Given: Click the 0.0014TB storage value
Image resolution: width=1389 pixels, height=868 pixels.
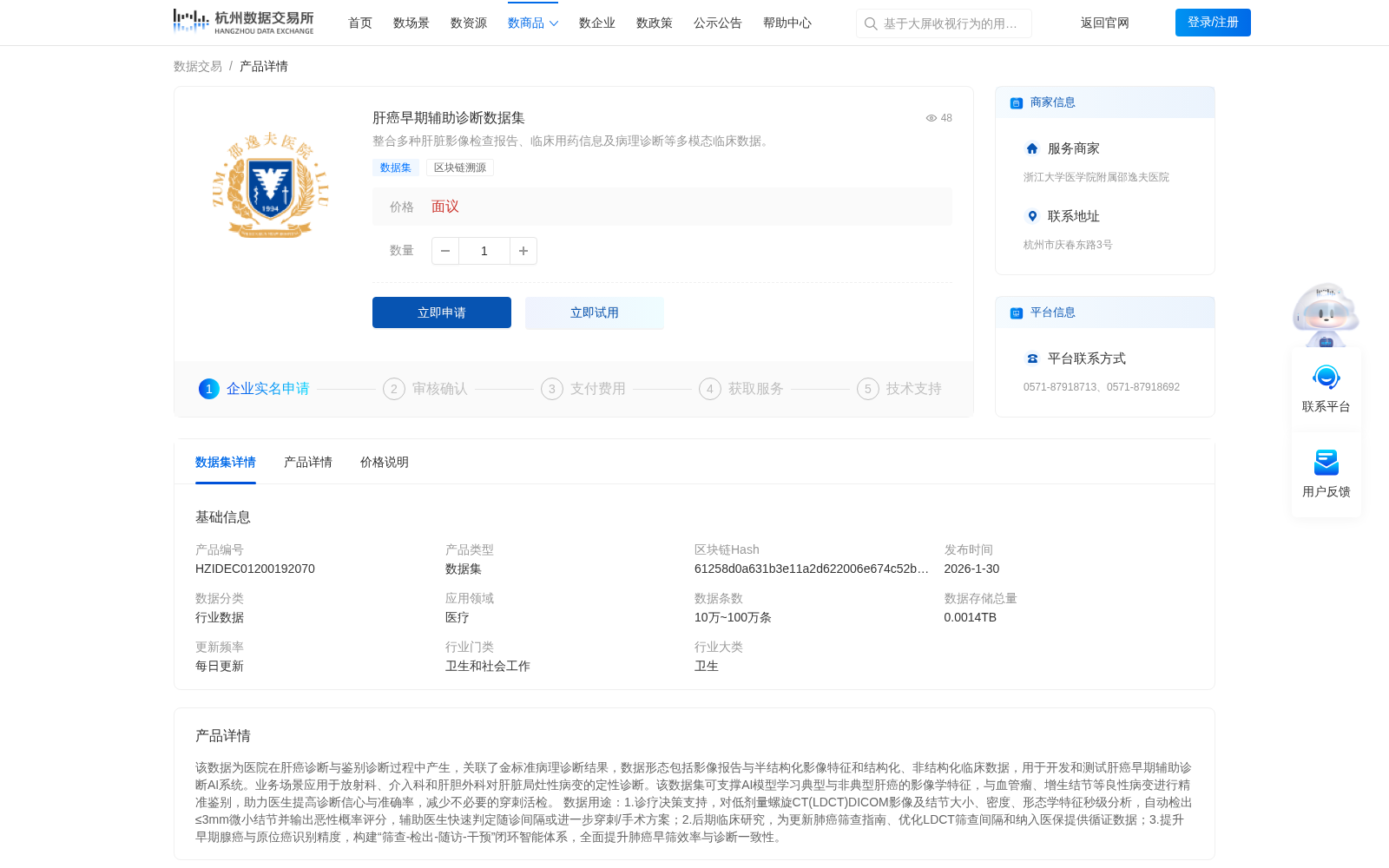Looking at the screenshot, I should 971,617.
